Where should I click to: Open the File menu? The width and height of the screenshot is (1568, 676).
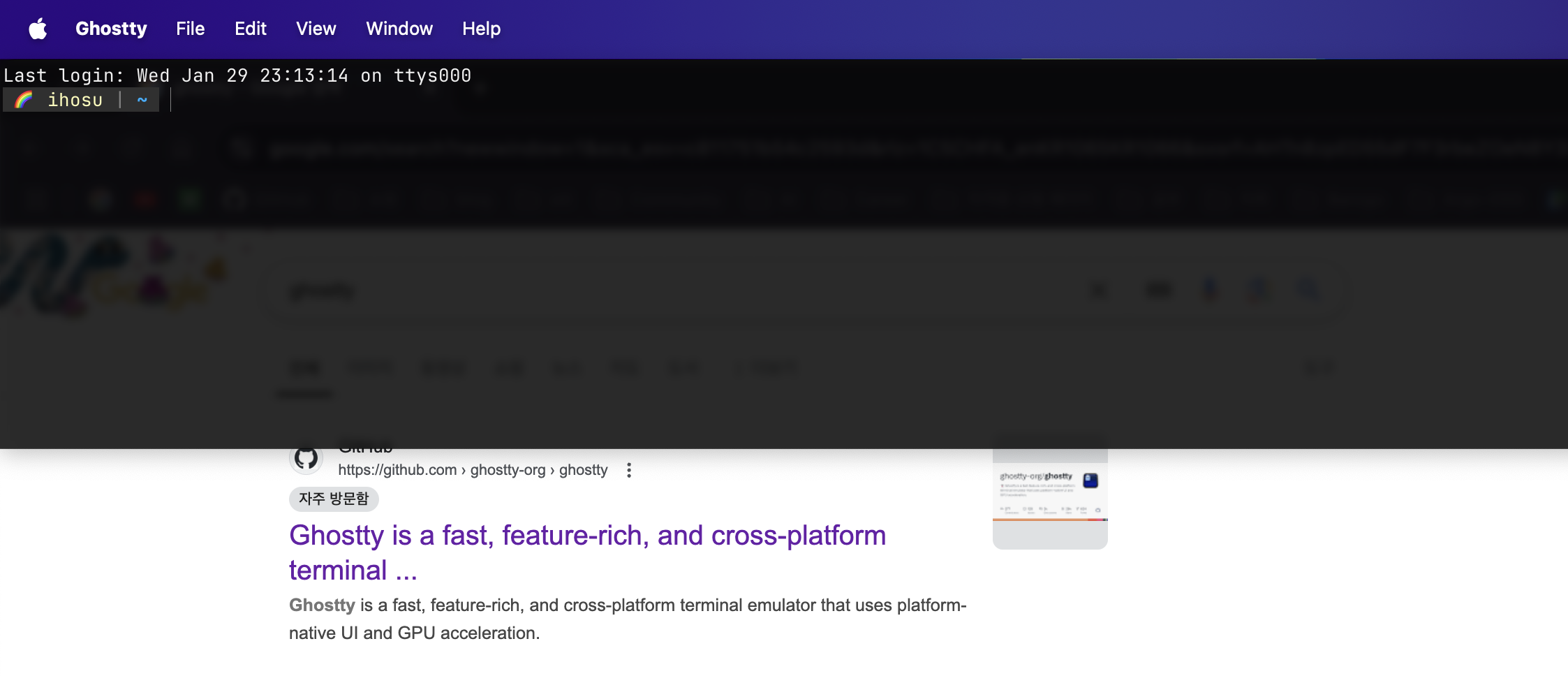tap(190, 29)
